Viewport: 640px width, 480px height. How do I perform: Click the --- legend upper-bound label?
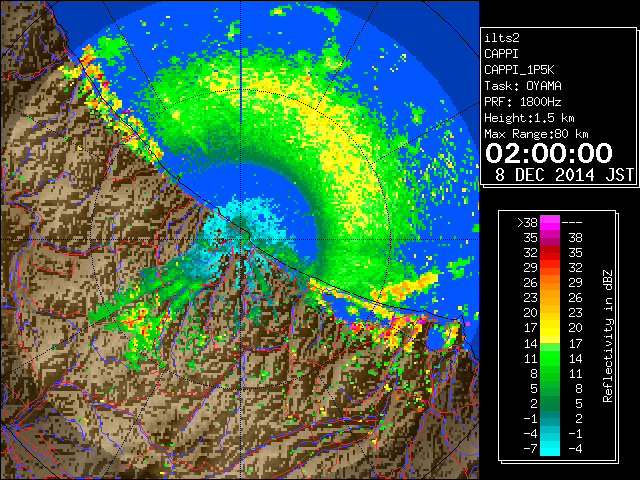(572, 223)
